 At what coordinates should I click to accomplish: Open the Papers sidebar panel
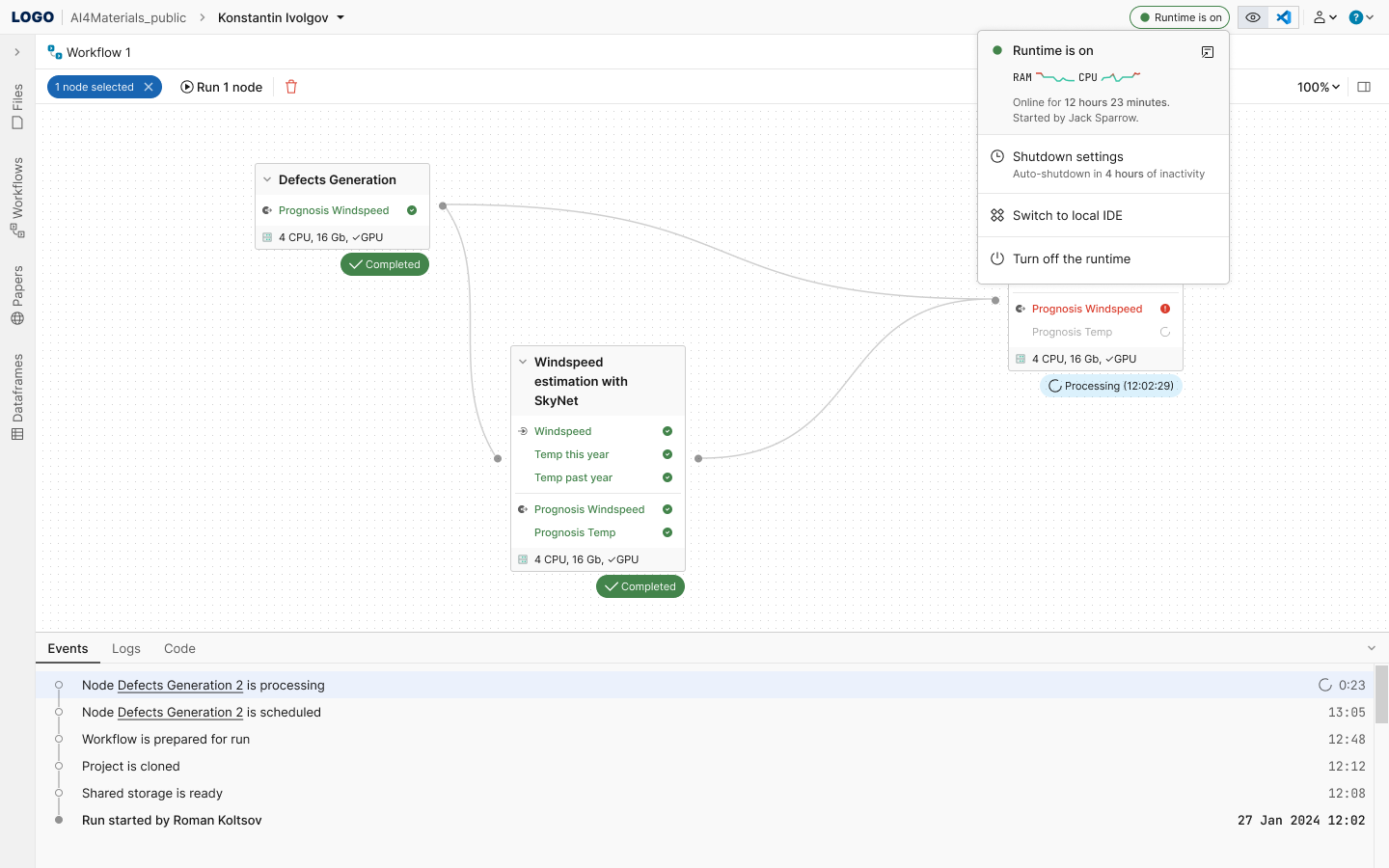(x=17, y=295)
